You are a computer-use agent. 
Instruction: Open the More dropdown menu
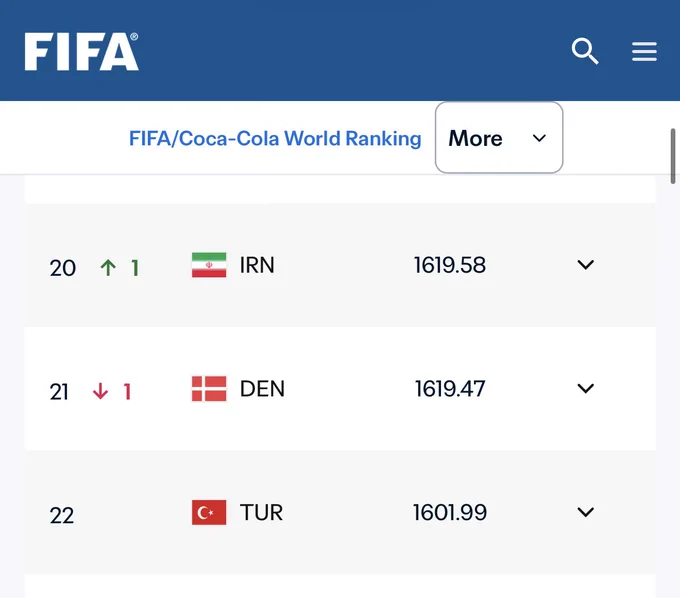pyautogui.click(x=499, y=137)
